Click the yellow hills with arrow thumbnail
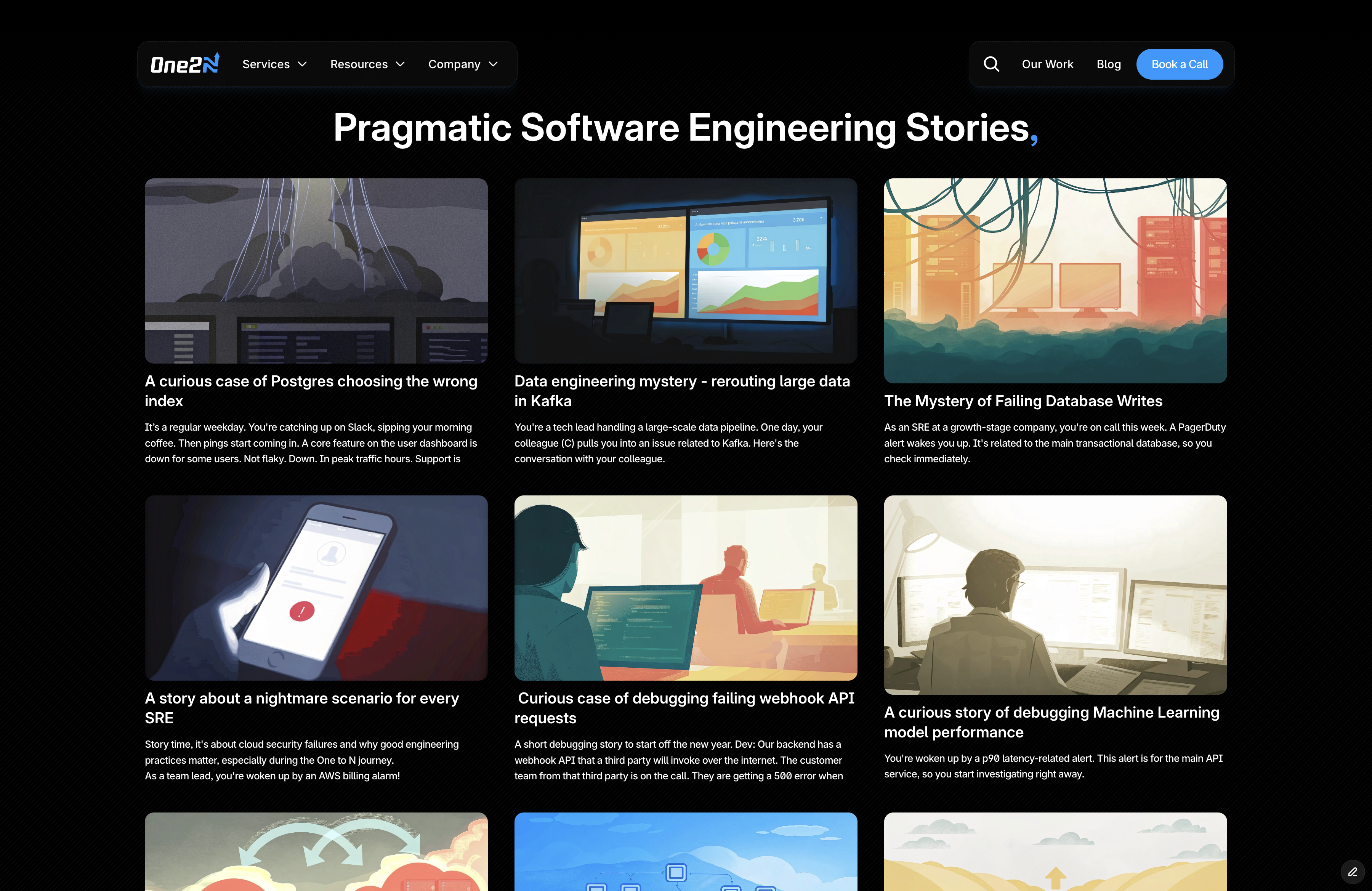This screenshot has height=891, width=1372. [x=1056, y=852]
